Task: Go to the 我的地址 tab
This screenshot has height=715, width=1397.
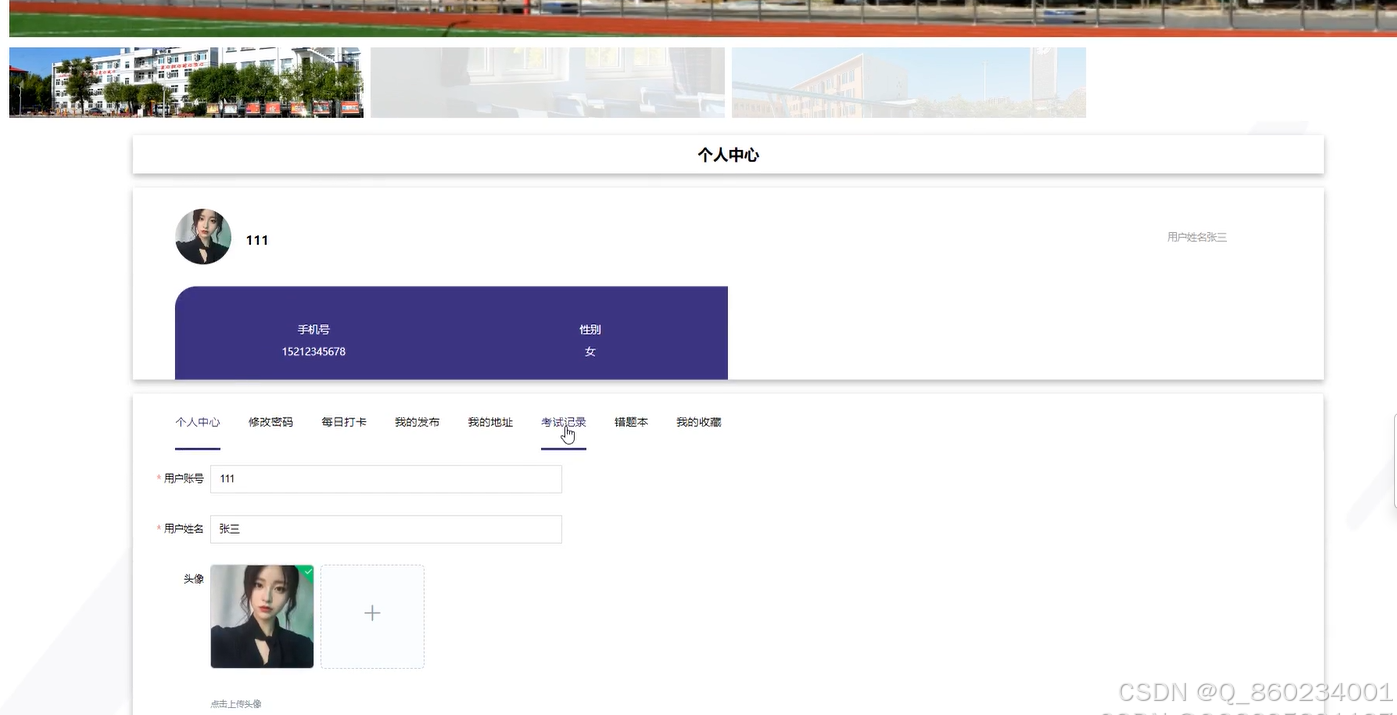Action: (490, 422)
